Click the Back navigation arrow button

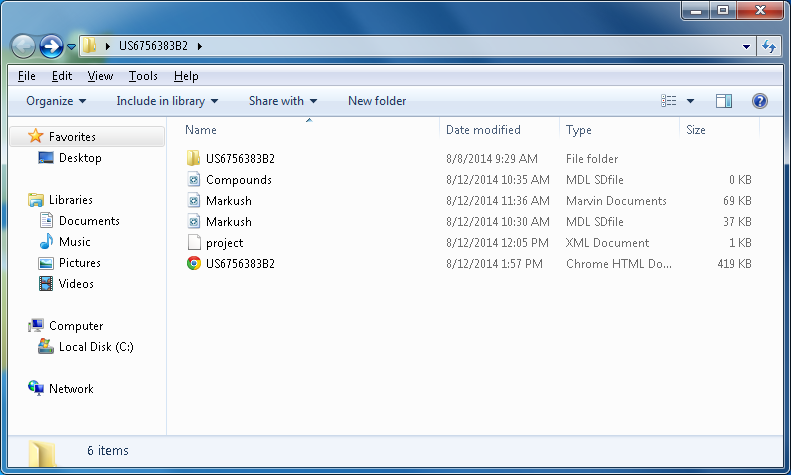(x=23, y=46)
